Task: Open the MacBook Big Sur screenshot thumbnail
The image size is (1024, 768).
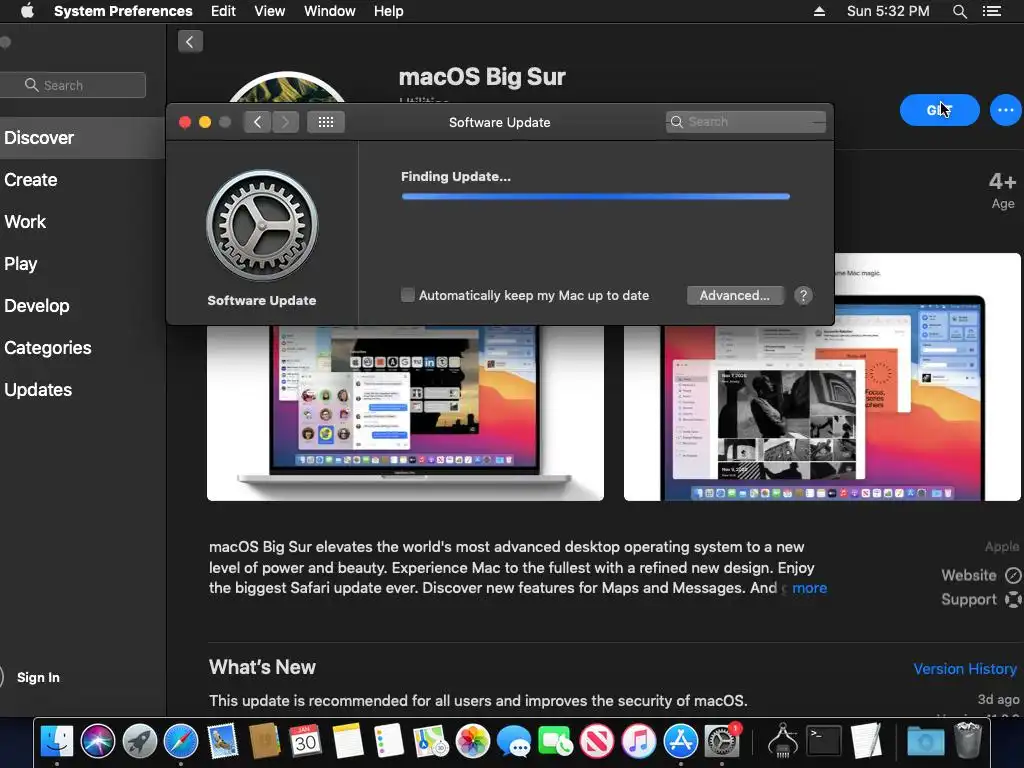Action: [x=405, y=413]
